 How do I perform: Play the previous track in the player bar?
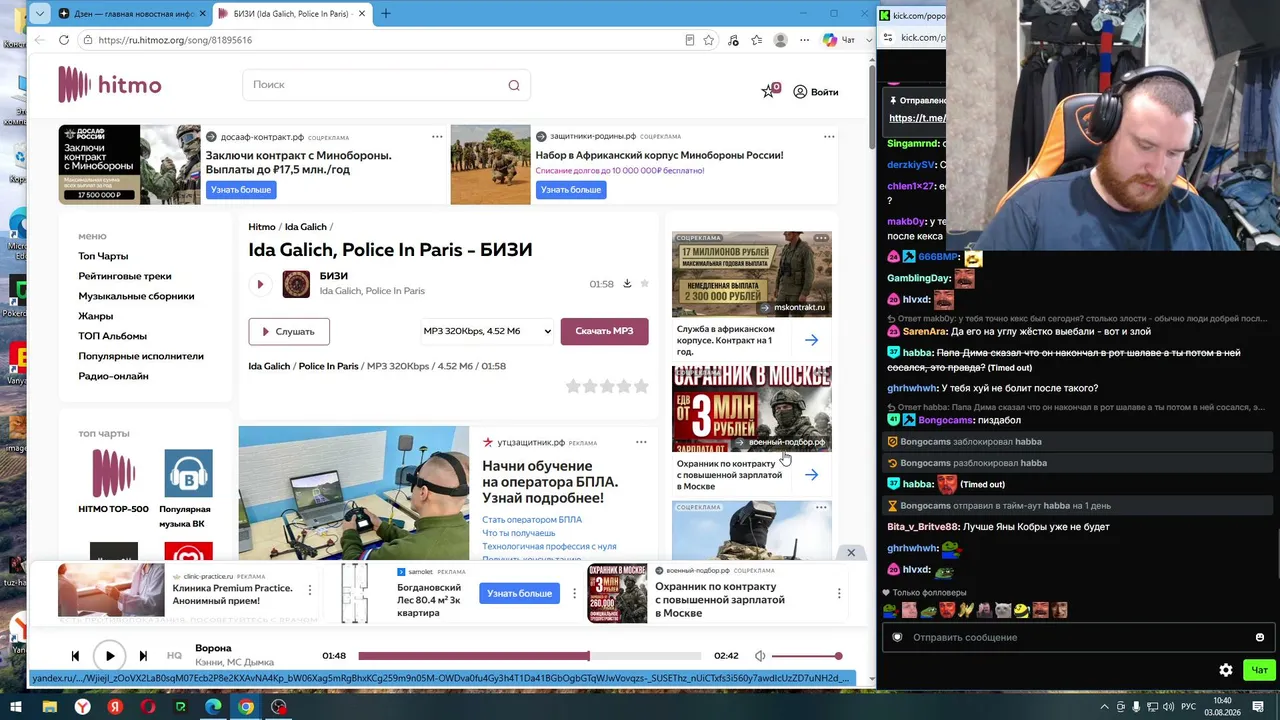click(75, 656)
